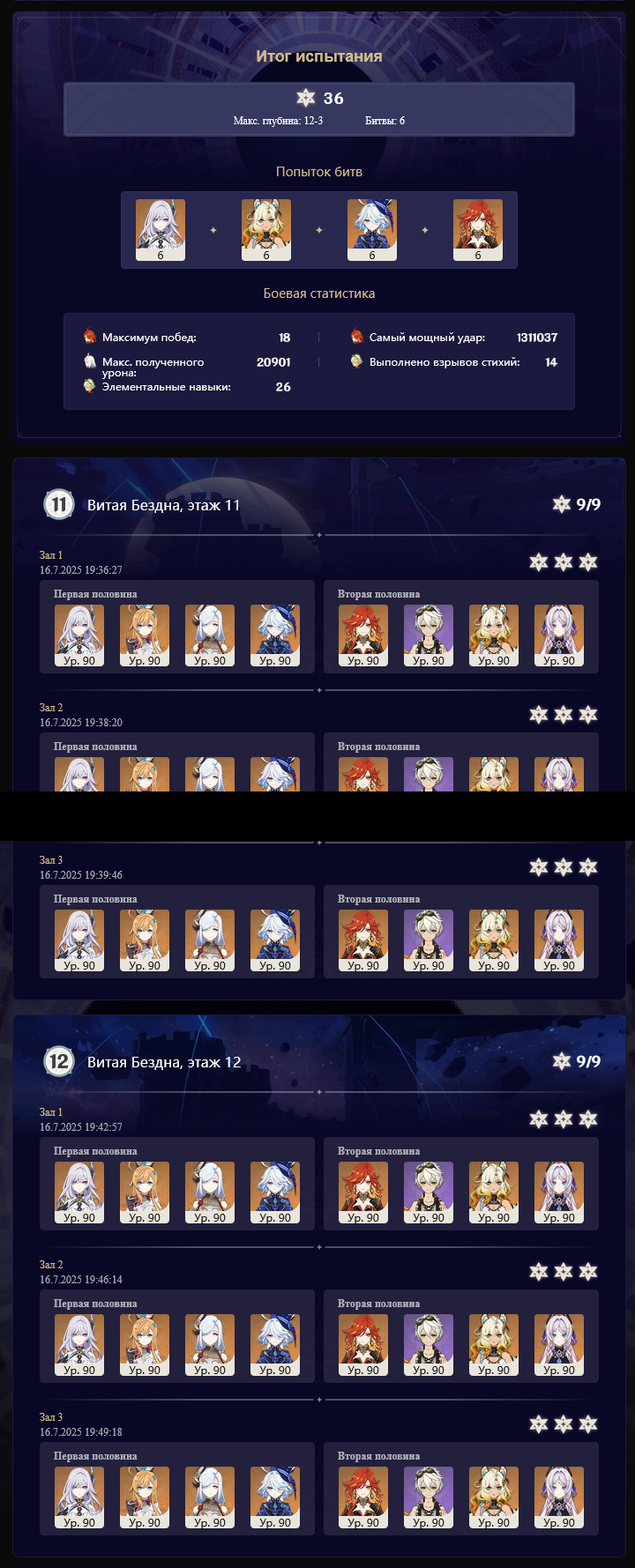Click the Итог испытания title
The width and height of the screenshot is (635, 1568).
[x=319, y=56]
